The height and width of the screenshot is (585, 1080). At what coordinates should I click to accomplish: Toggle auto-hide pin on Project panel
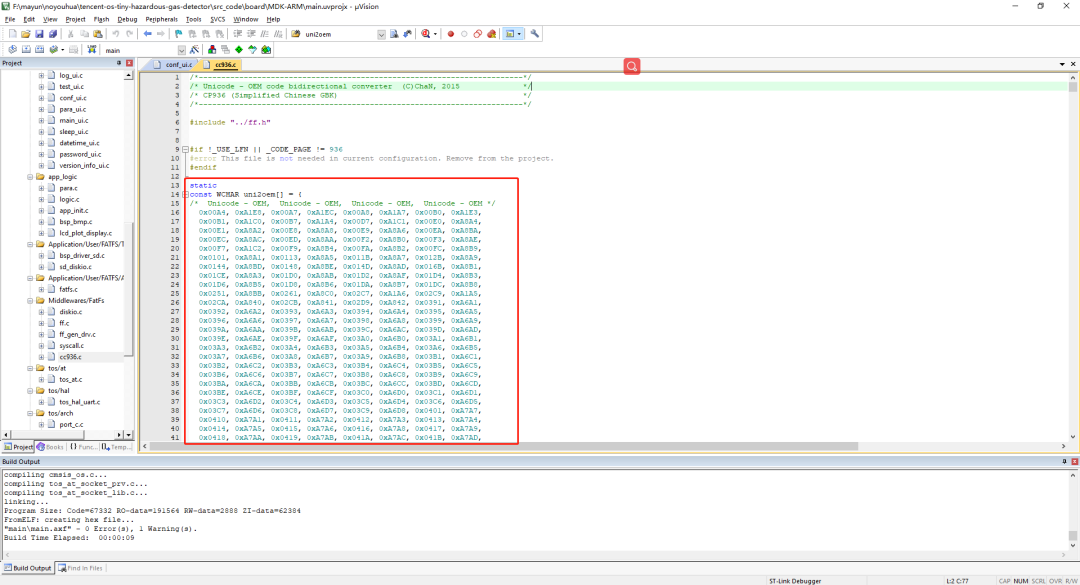coord(118,63)
